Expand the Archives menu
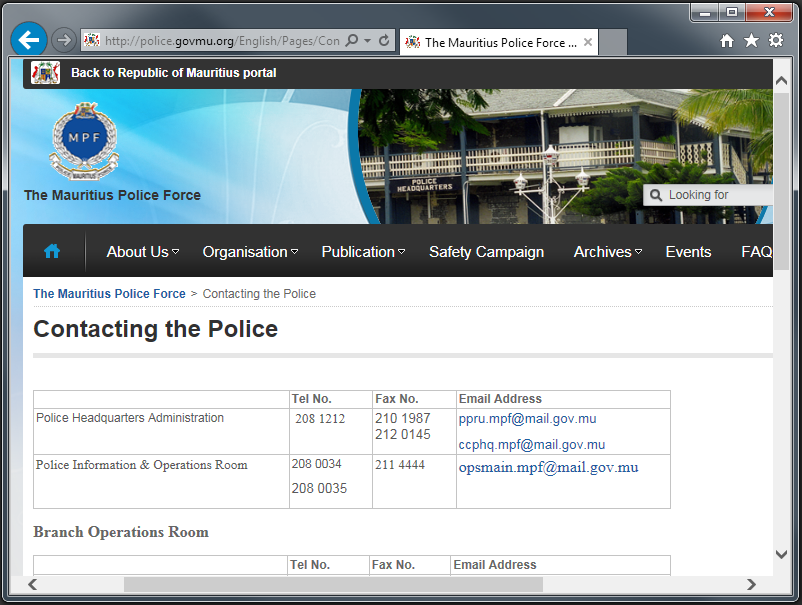802x605 pixels. click(x=608, y=252)
